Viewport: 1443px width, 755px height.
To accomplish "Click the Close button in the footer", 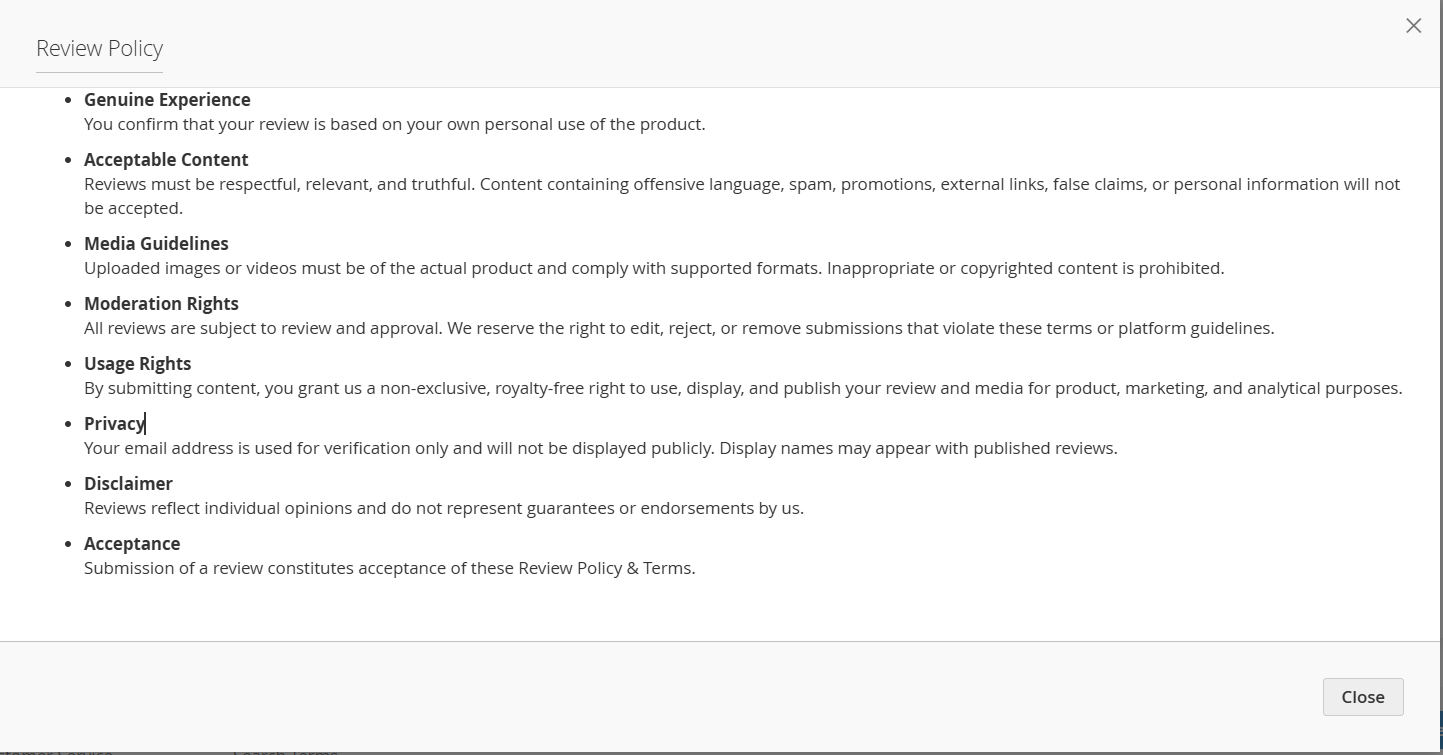I will 1363,697.
